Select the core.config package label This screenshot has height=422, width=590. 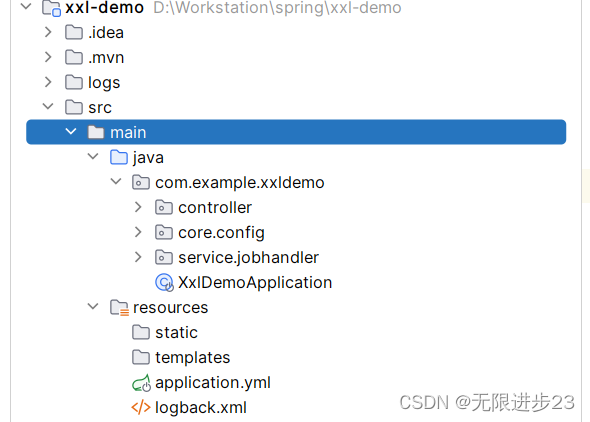(221, 233)
